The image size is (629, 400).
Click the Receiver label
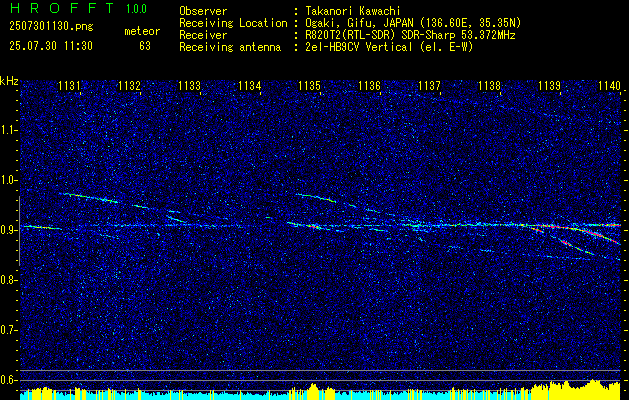pos(203,35)
